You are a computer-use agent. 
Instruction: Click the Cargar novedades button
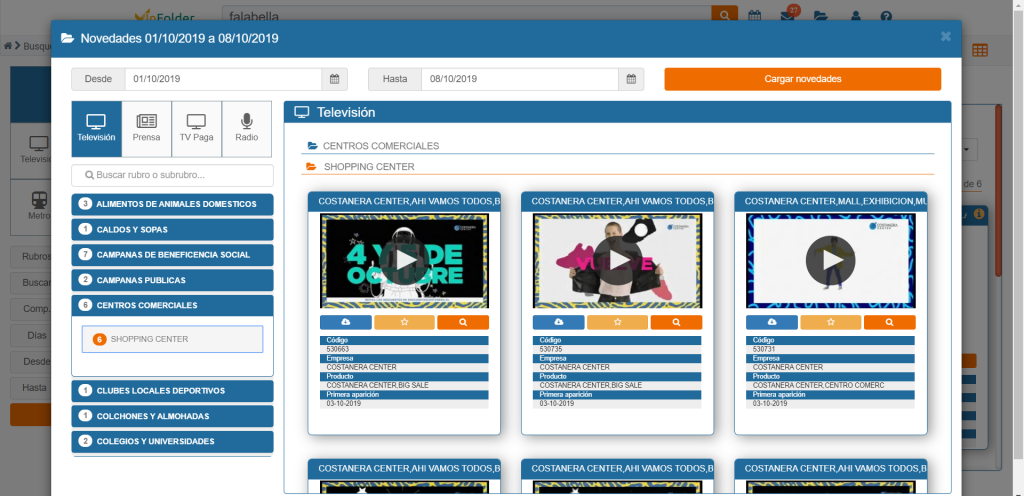point(803,79)
